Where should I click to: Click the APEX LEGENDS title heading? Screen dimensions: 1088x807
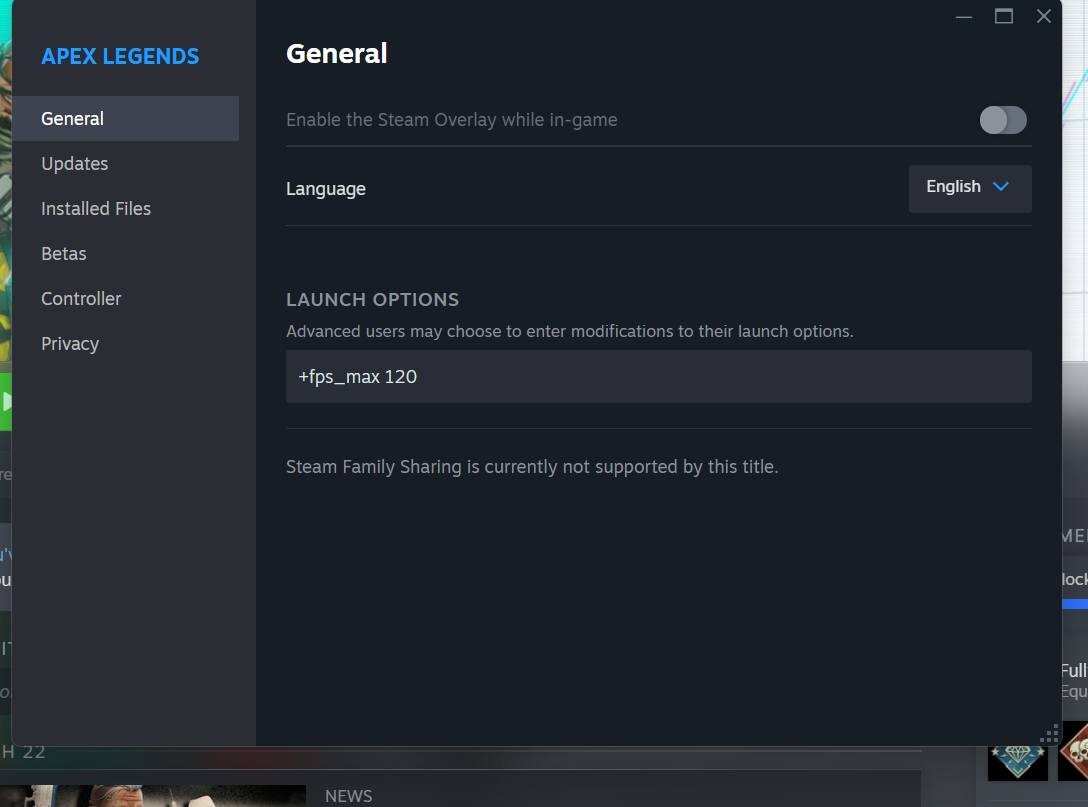[120, 56]
